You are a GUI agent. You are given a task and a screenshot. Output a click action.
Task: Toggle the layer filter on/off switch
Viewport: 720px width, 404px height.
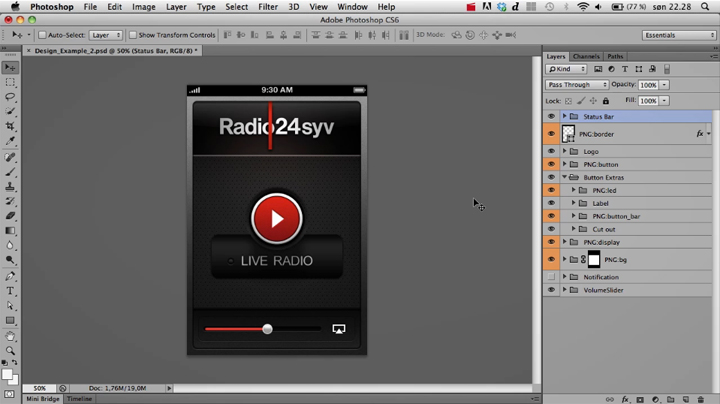[667, 69]
